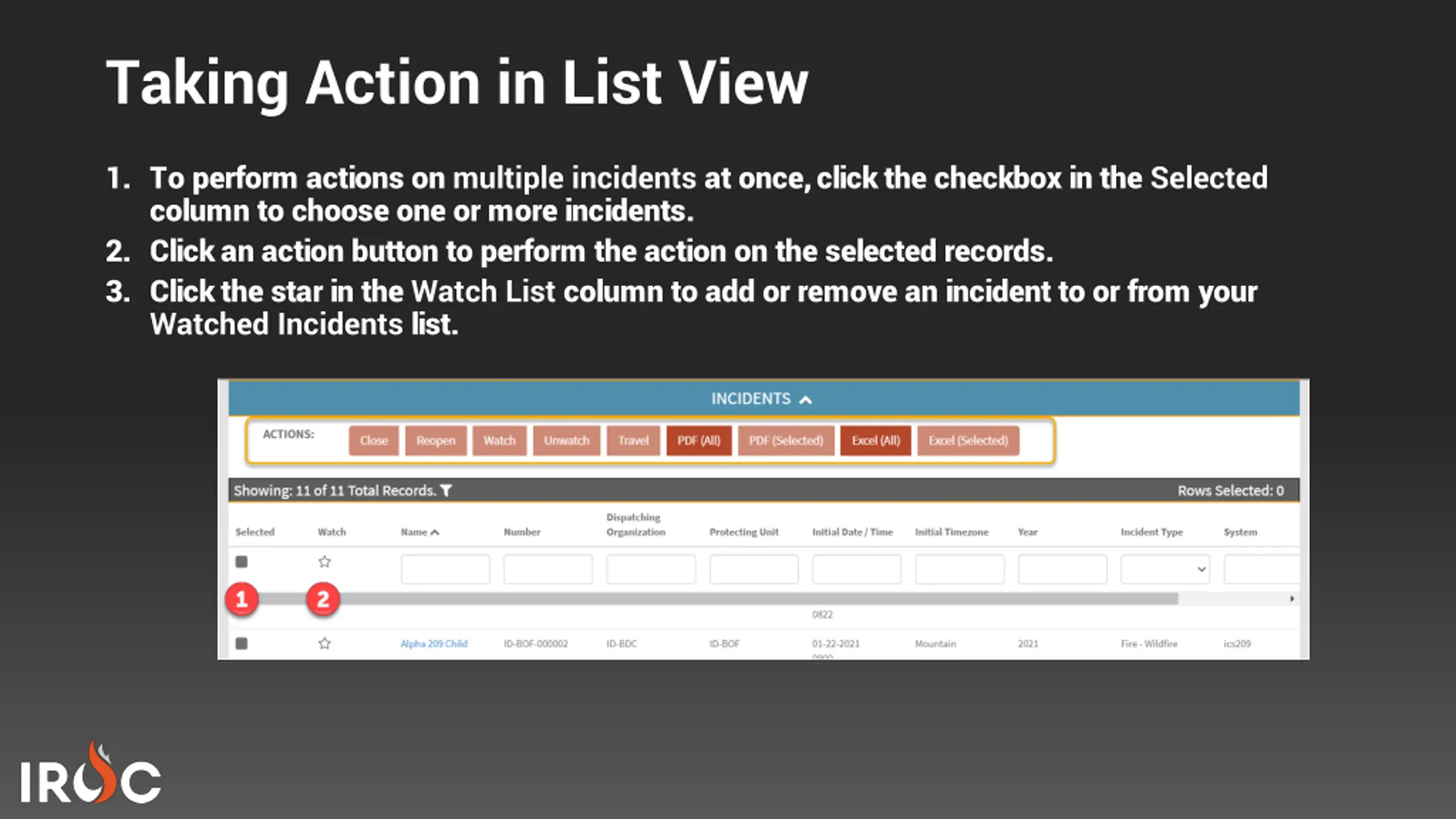Click the System filter input field

point(1261,569)
